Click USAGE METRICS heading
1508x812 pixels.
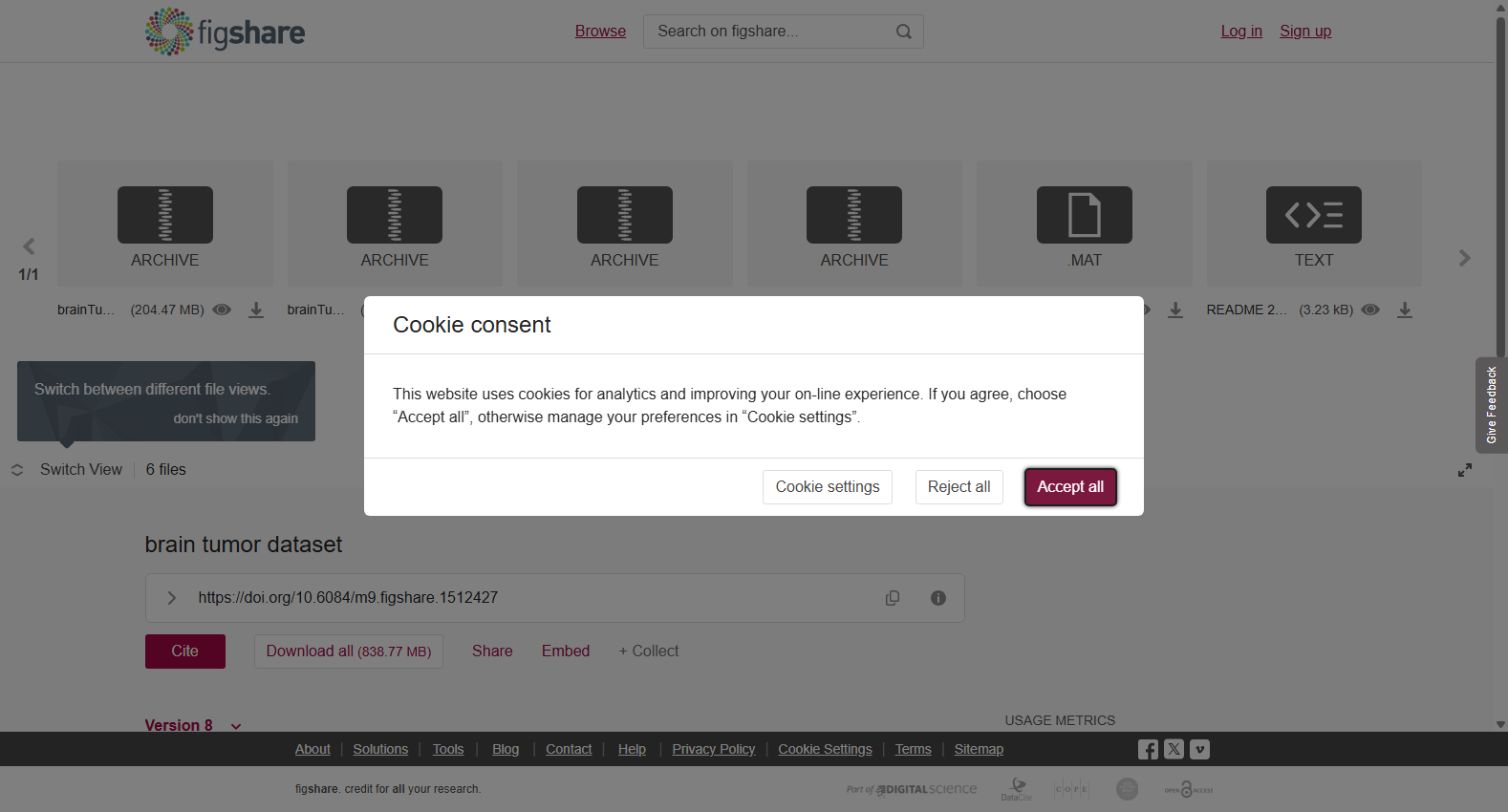pyautogui.click(x=1060, y=720)
